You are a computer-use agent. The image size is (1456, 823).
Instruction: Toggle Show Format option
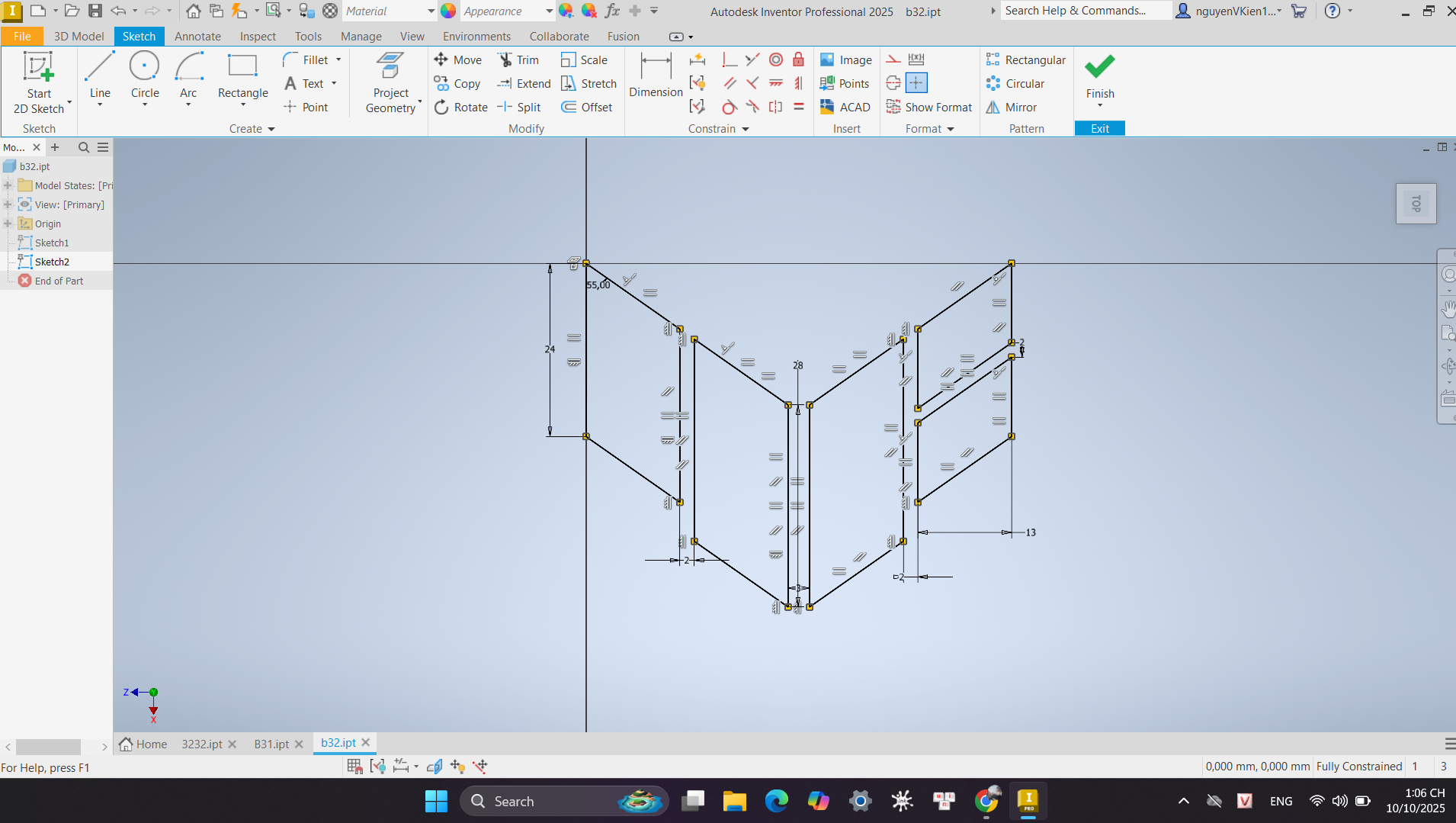(929, 107)
